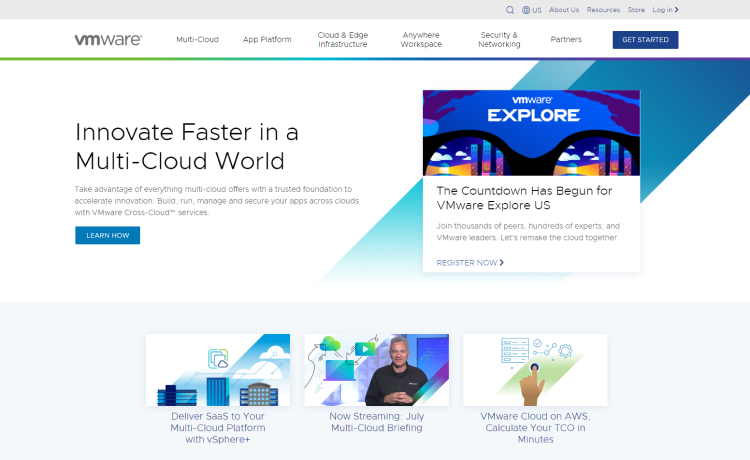
Task: Click 'Now Streaming: July Multi-Cloud Briefing' link
Action: 376,422
